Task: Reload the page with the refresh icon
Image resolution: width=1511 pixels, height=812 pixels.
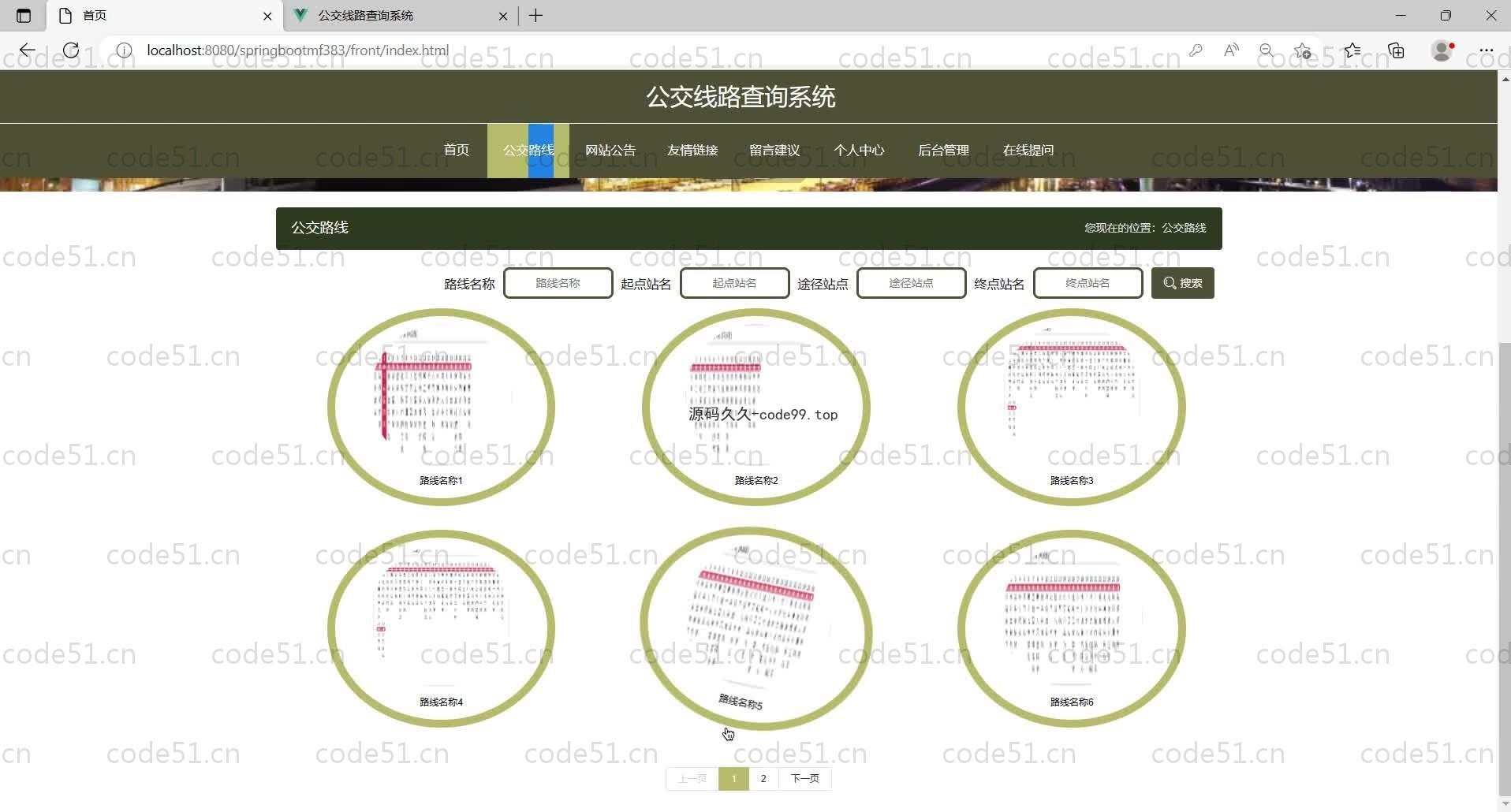Action: pos(71,50)
